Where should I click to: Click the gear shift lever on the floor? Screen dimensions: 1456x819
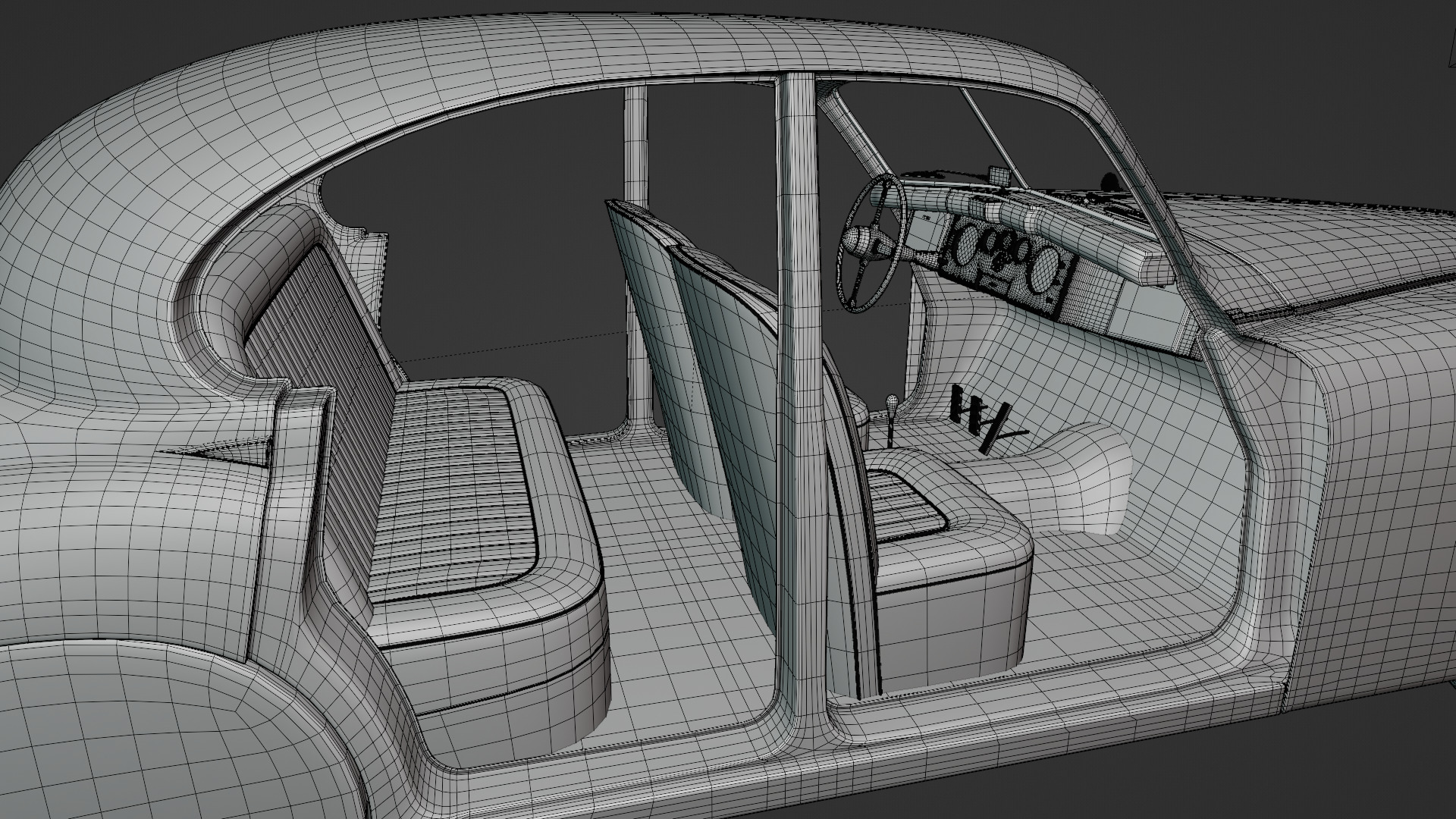893,419
